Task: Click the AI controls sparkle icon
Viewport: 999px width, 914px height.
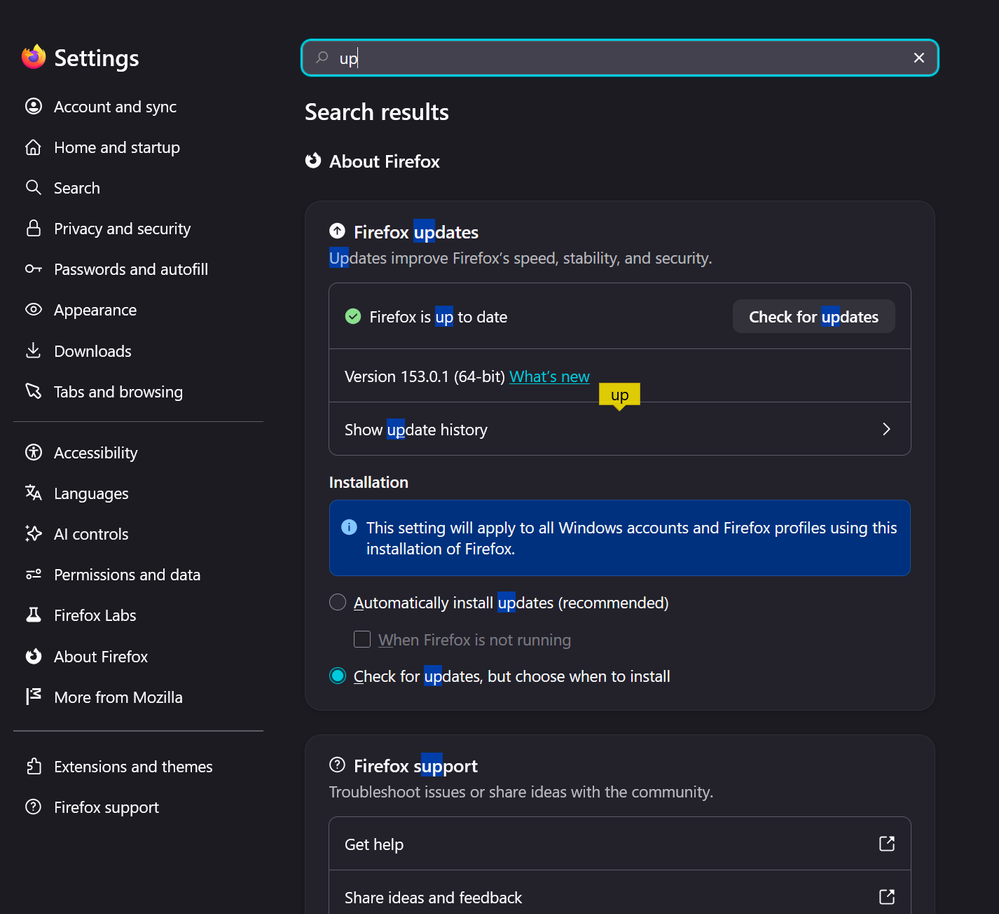Action: 33,534
